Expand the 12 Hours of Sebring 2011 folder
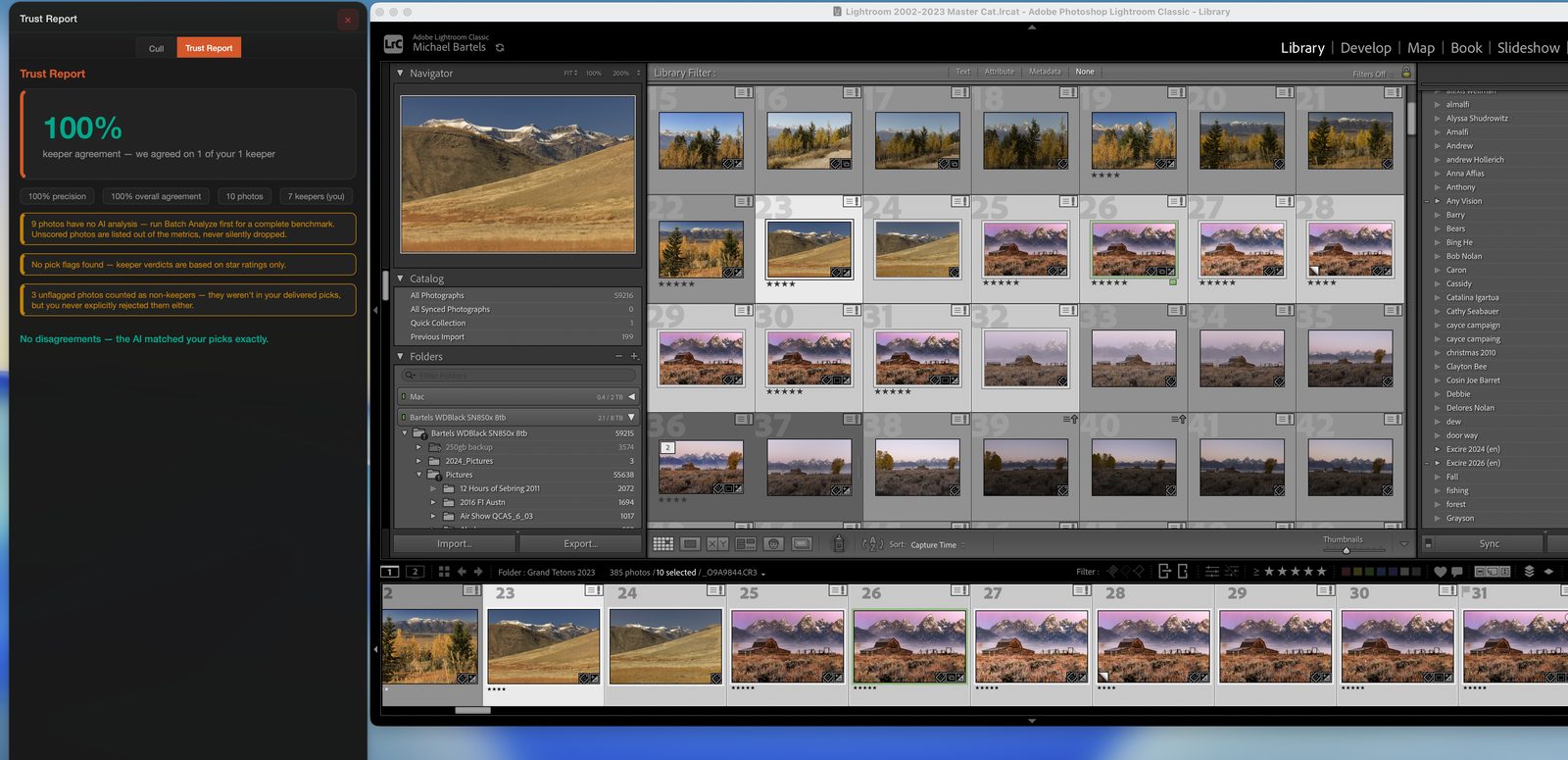 (433, 488)
